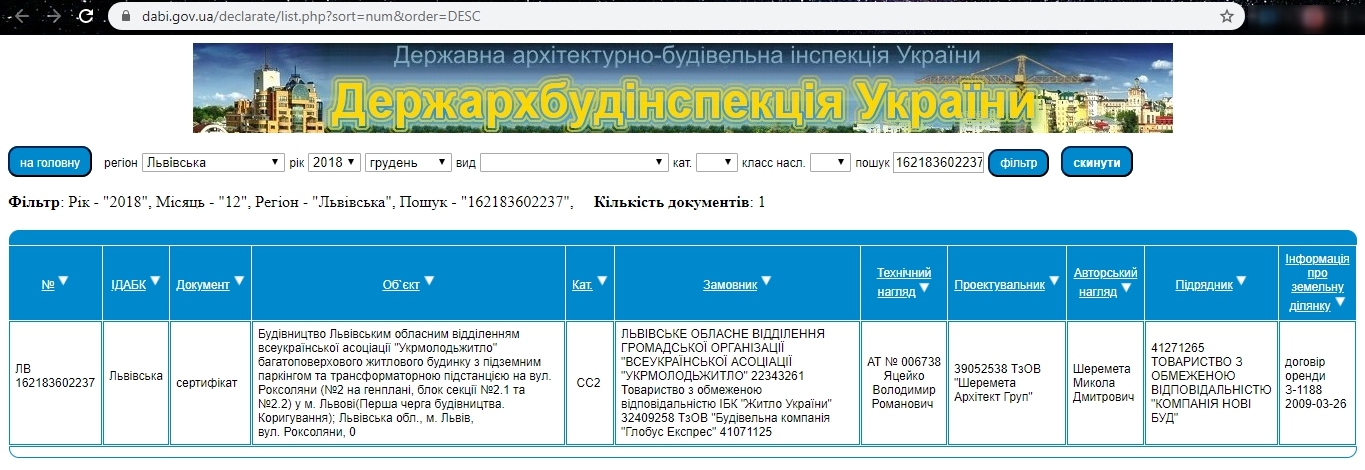
Task: Open the рік dropdown showing 2018
Action: point(334,162)
